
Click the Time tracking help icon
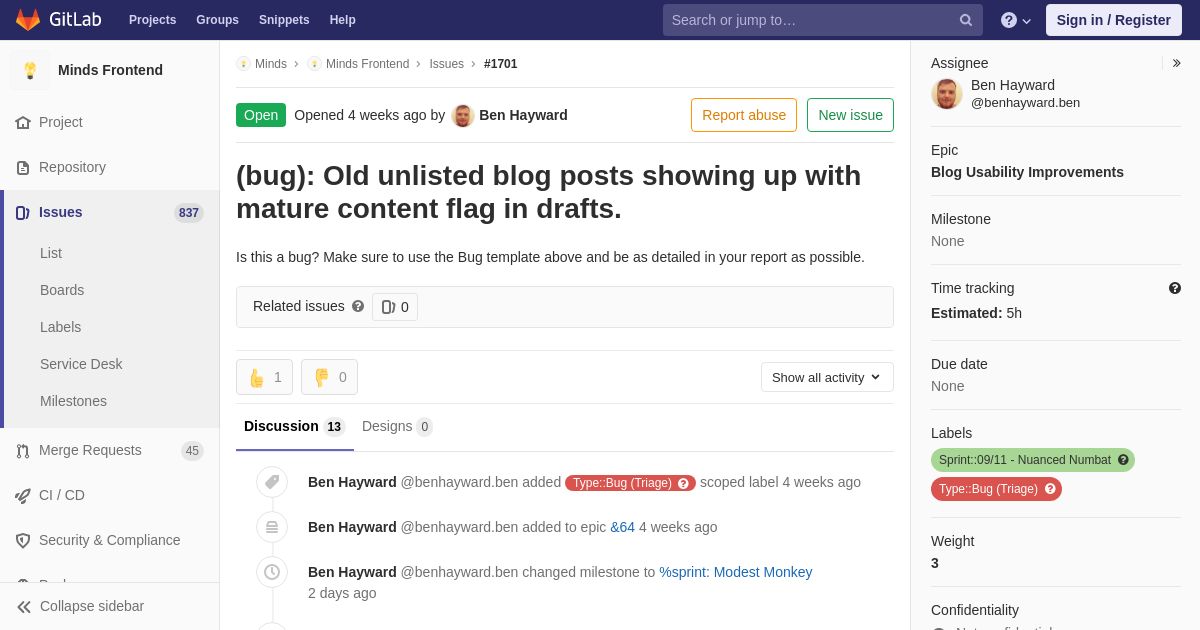point(1175,288)
